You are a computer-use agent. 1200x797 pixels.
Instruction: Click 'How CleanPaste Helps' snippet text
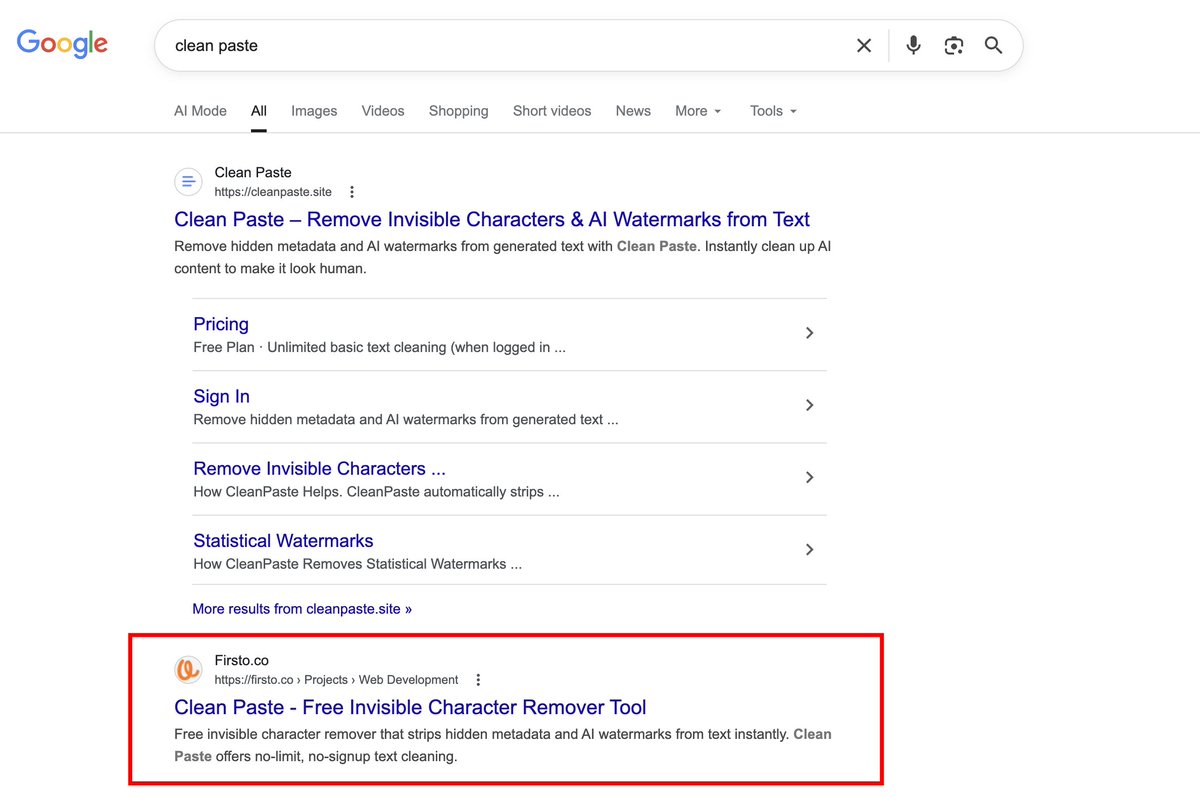click(x=376, y=492)
